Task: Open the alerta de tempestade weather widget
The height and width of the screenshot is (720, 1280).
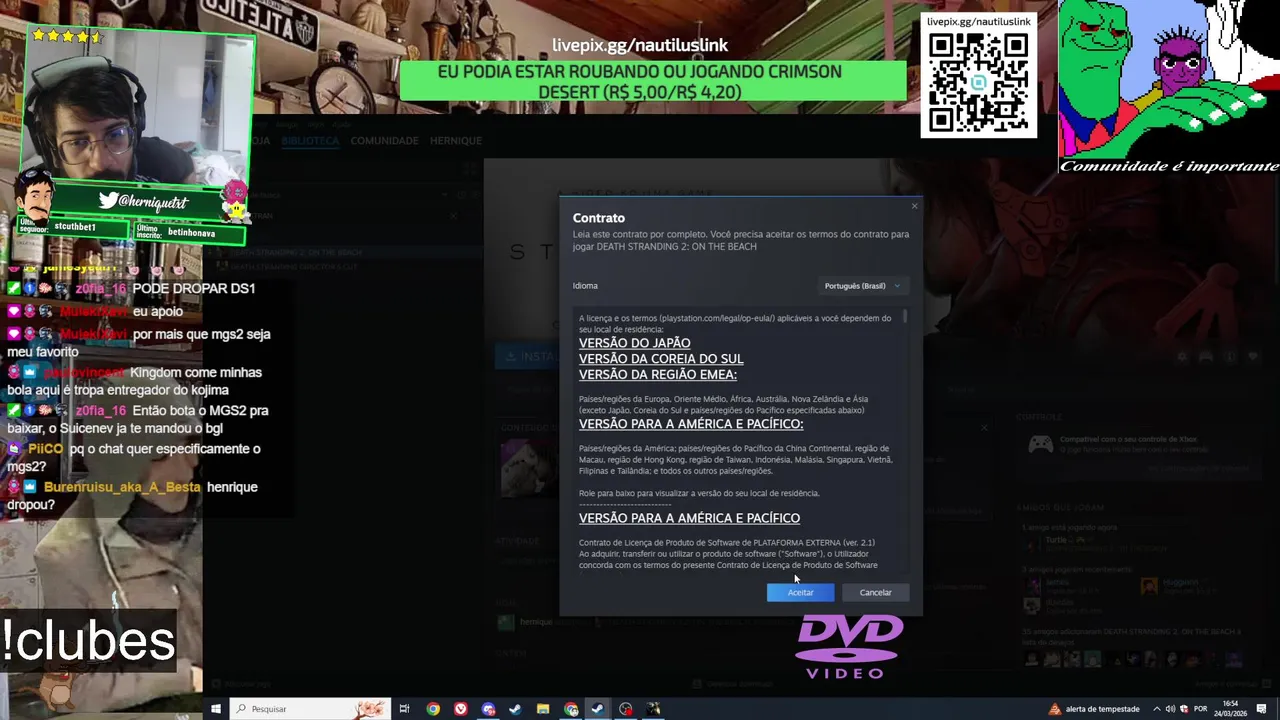Action: click(x=1094, y=709)
